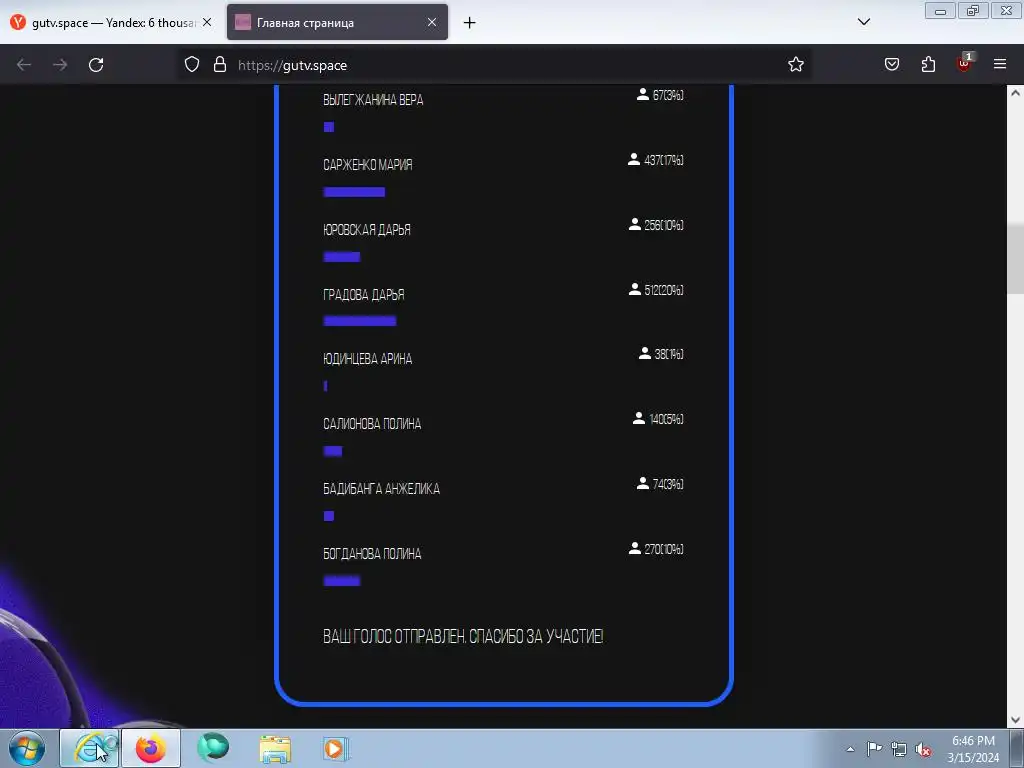Select the Главная страница tab
Image resolution: width=1024 pixels, height=768 pixels.
(x=337, y=23)
